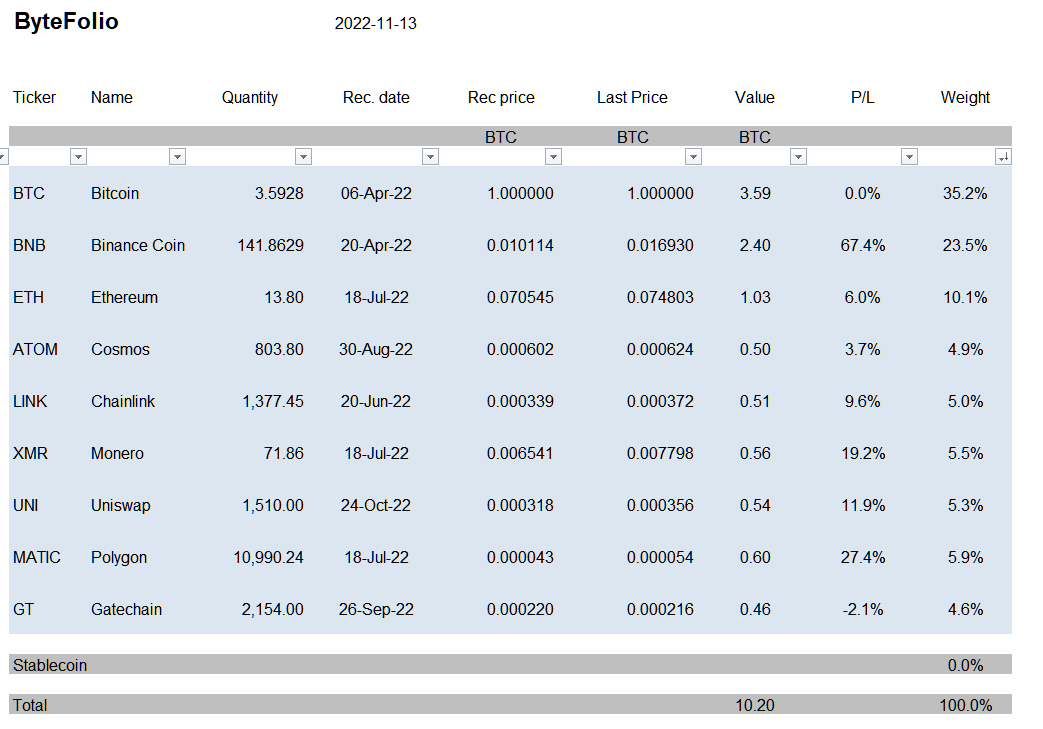This screenshot has width=1043, height=729.
Task: Click the Last Price column header
Action: [633, 97]
